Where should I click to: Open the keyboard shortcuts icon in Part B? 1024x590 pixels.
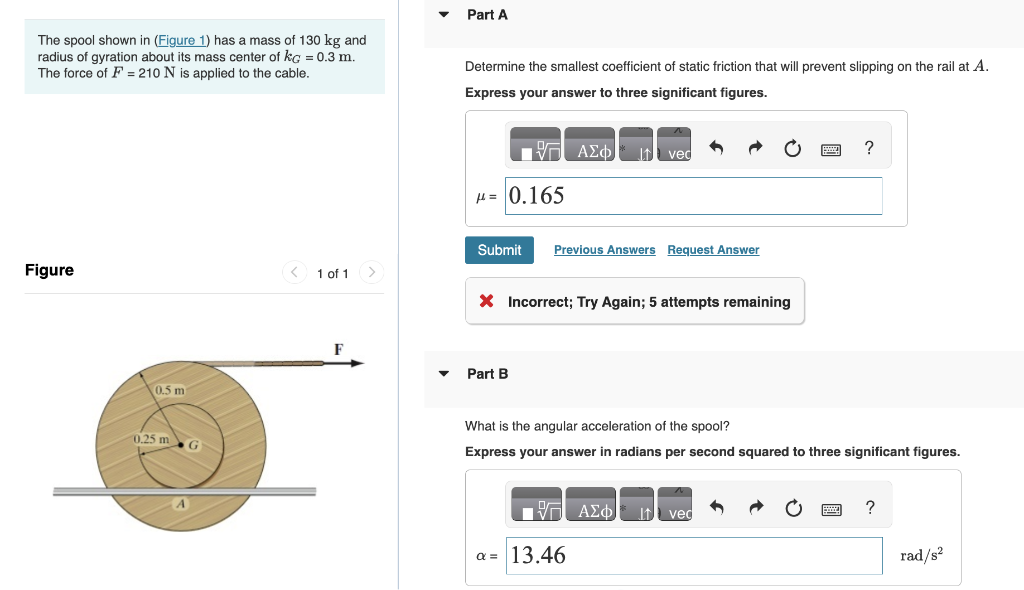pyautogui.click(x=830, y=507)
